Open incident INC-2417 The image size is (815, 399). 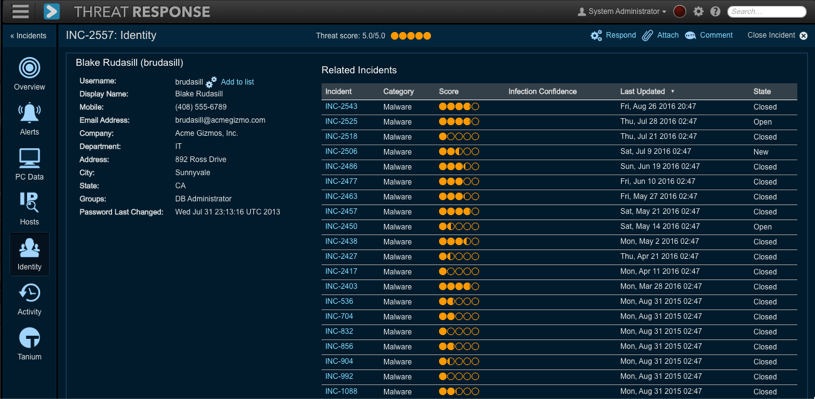(341, 271)
